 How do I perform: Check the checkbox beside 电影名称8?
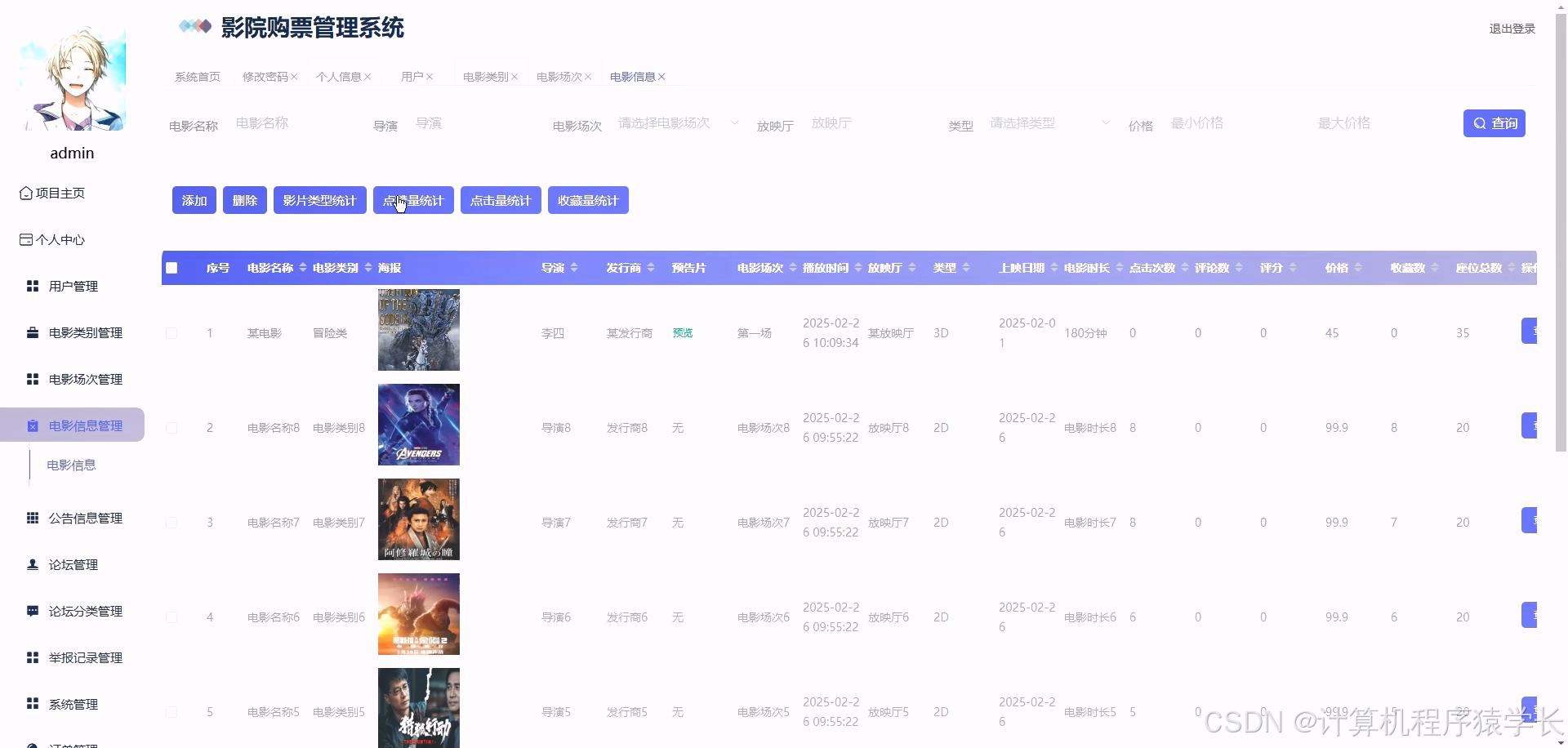171,427
